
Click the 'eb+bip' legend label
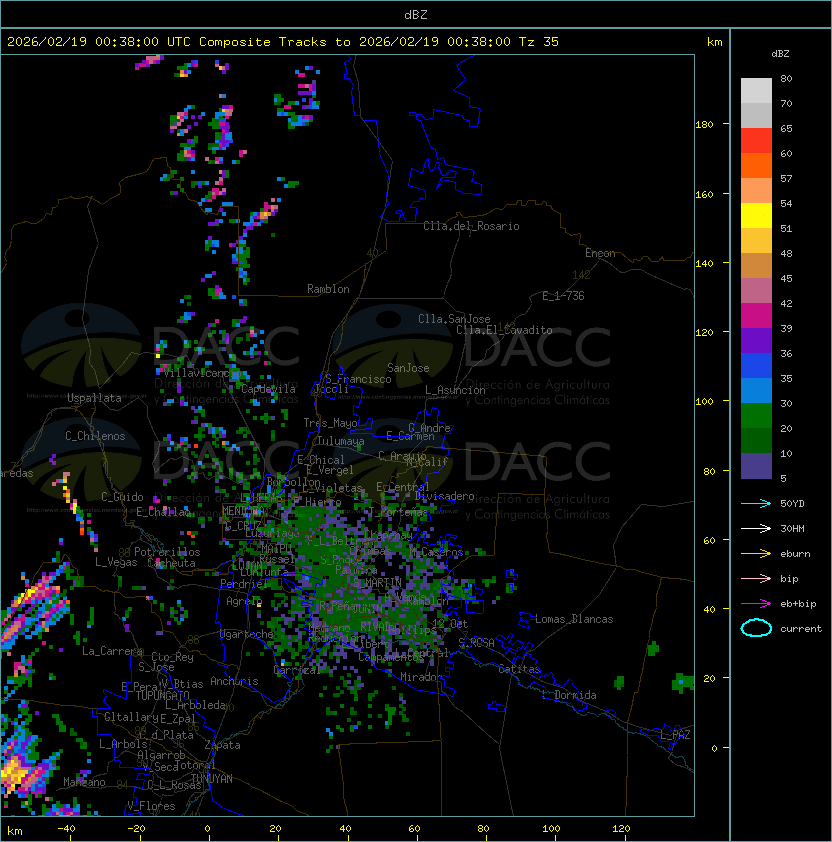[x=798, y=604]
